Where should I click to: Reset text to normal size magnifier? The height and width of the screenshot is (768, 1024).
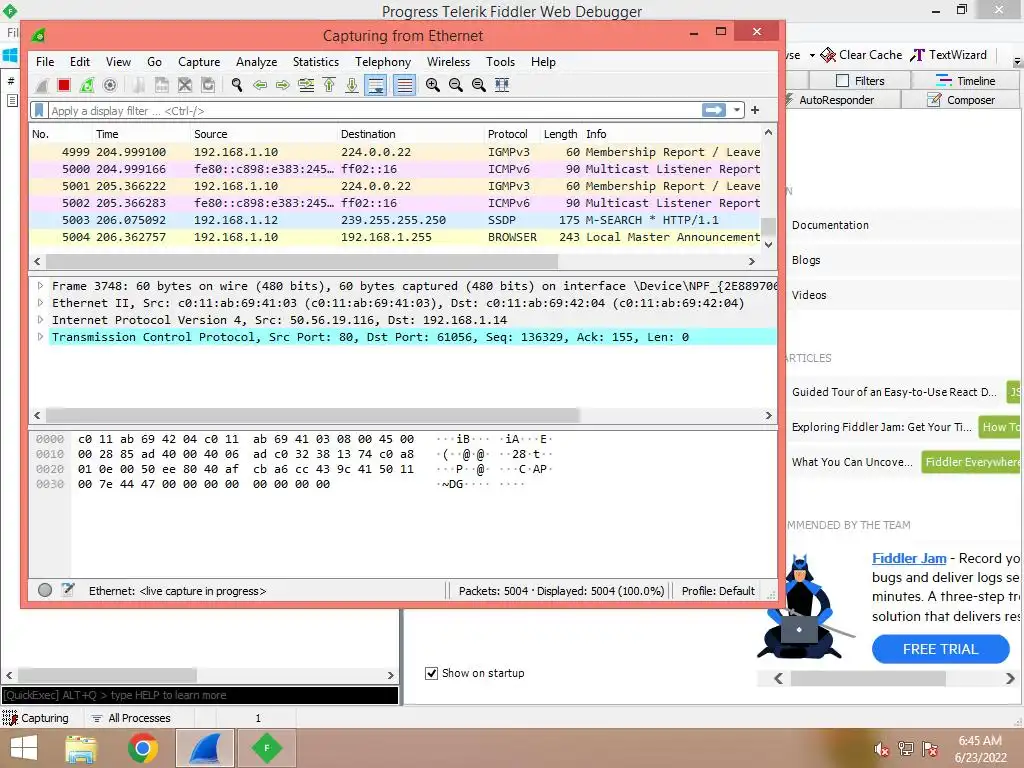coord(479,85)
